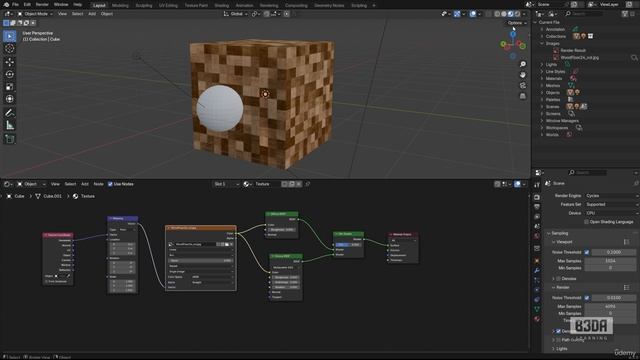This screenshot has width=640, height=360.
Task: Click the viewport zoom magnifier icon
Action: coord(523,64)
